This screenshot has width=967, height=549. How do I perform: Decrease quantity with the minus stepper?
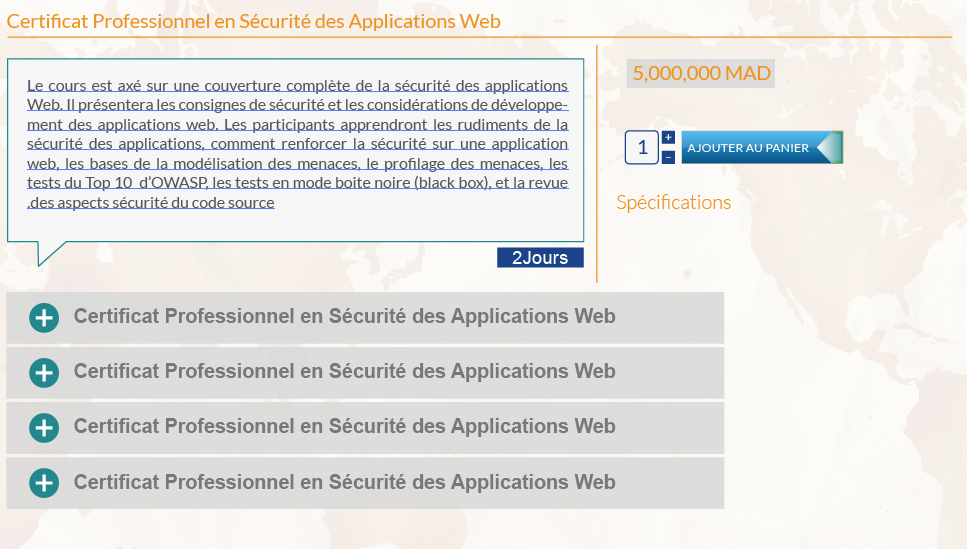(x=668, y=157)
